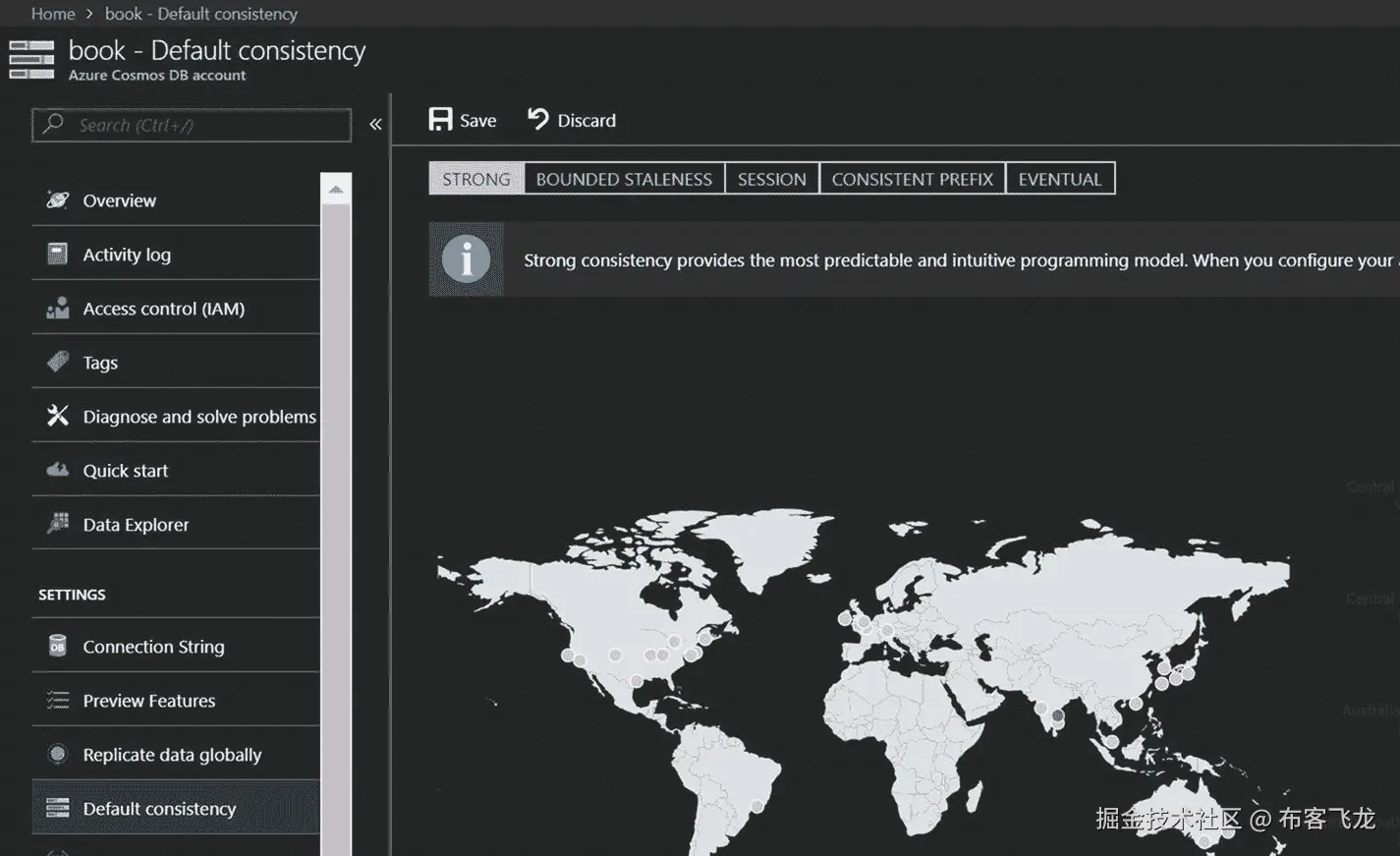Image resolution: width=1400 pixels, height=856 pixels.
Task: Click the Default consistency menu icon
Action: pos(58,808)
